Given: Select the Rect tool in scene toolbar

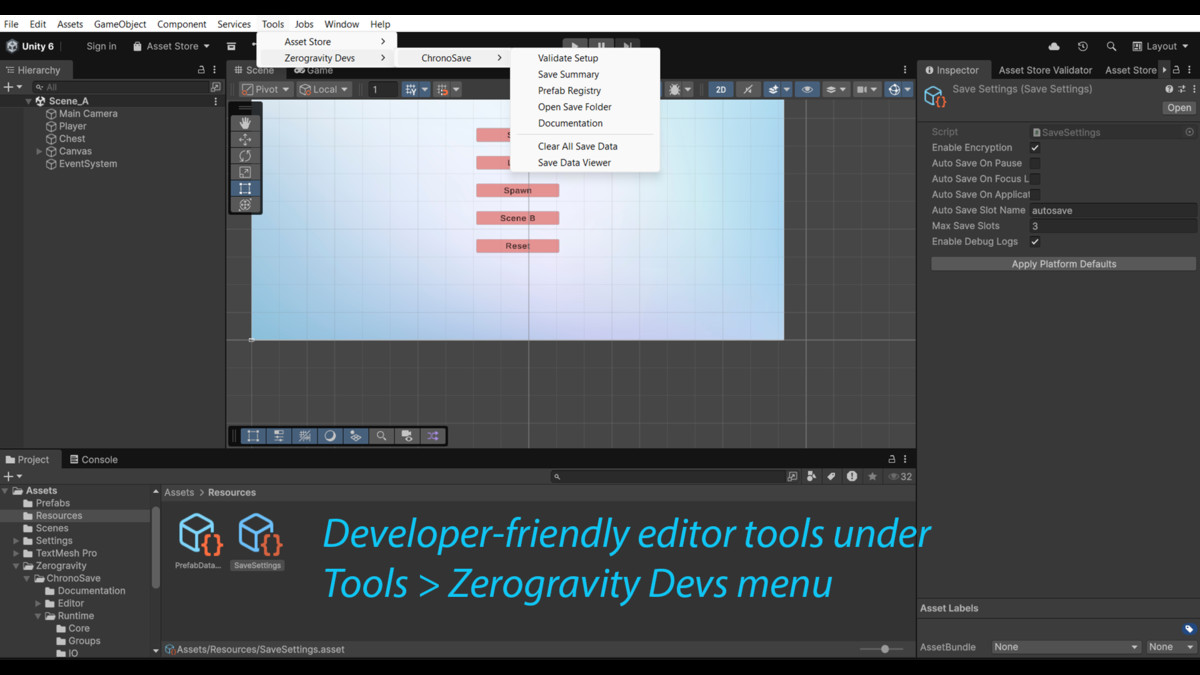Looking at the screenshot, I should tap(245, 188).
